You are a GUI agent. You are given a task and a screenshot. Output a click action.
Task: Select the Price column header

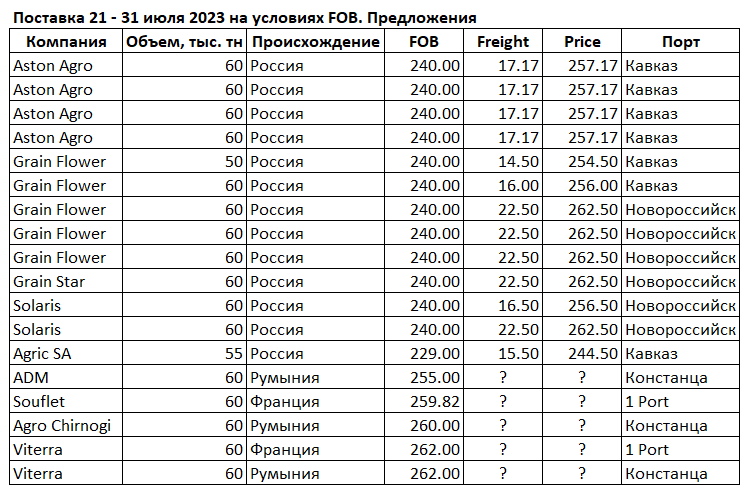click(583, 42)
